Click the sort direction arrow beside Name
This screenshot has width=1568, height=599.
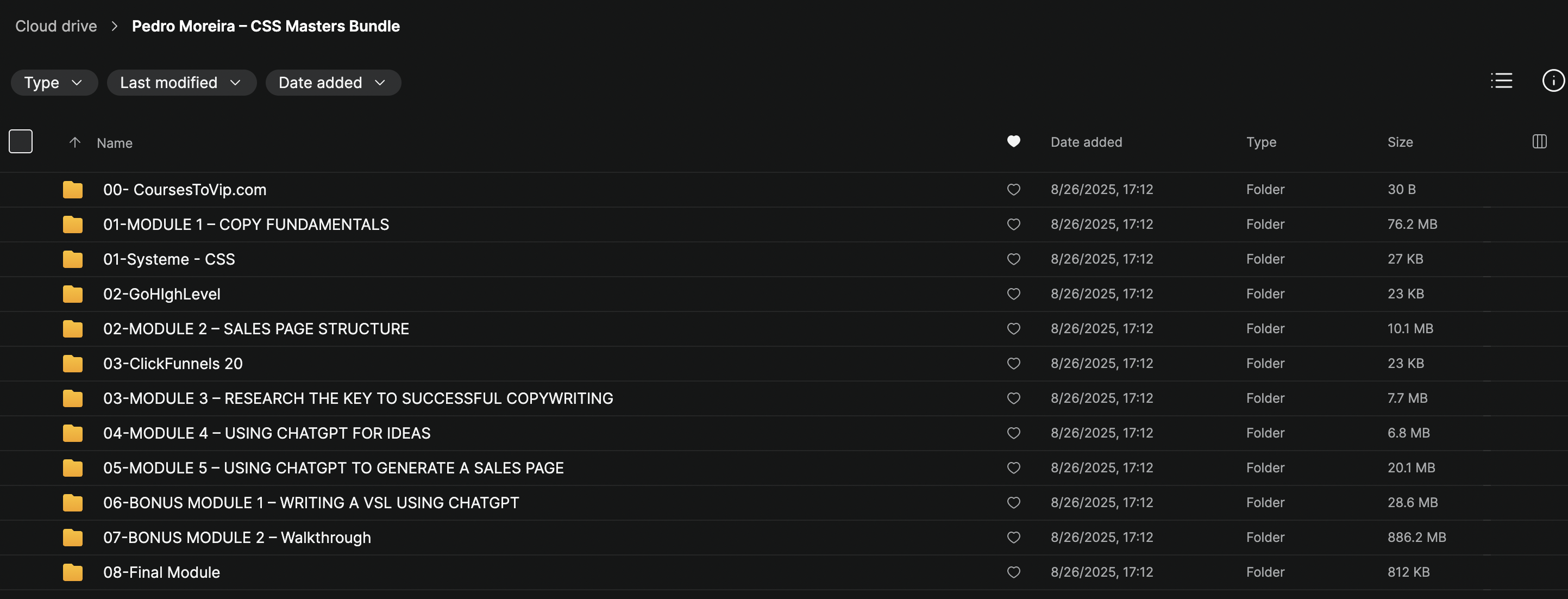point(75,142)
